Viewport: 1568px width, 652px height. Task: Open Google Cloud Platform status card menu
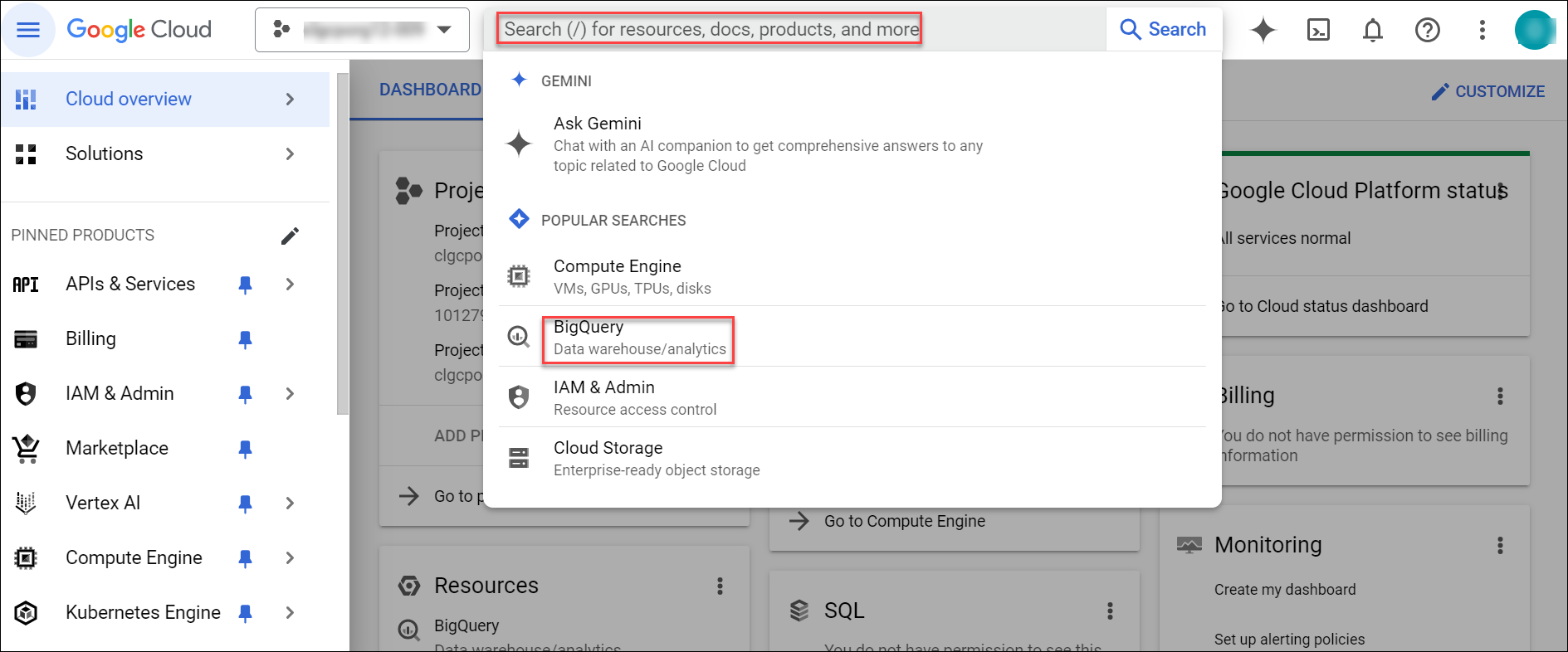tap(1502, 192)
